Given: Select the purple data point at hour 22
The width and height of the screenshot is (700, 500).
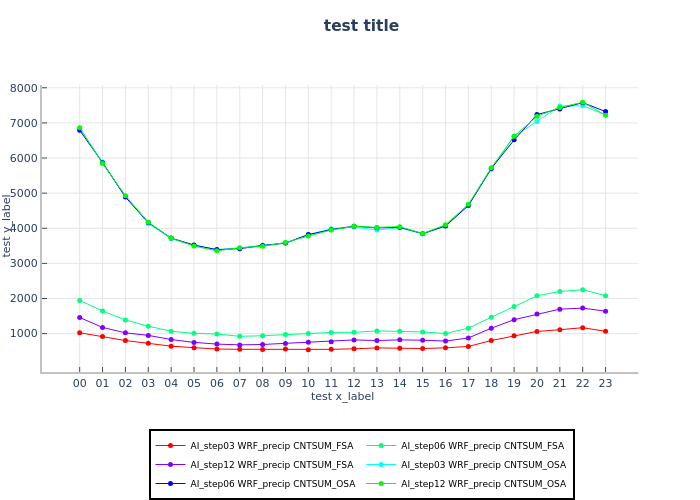Looking at the screenshot, I should tap(582, 308).
